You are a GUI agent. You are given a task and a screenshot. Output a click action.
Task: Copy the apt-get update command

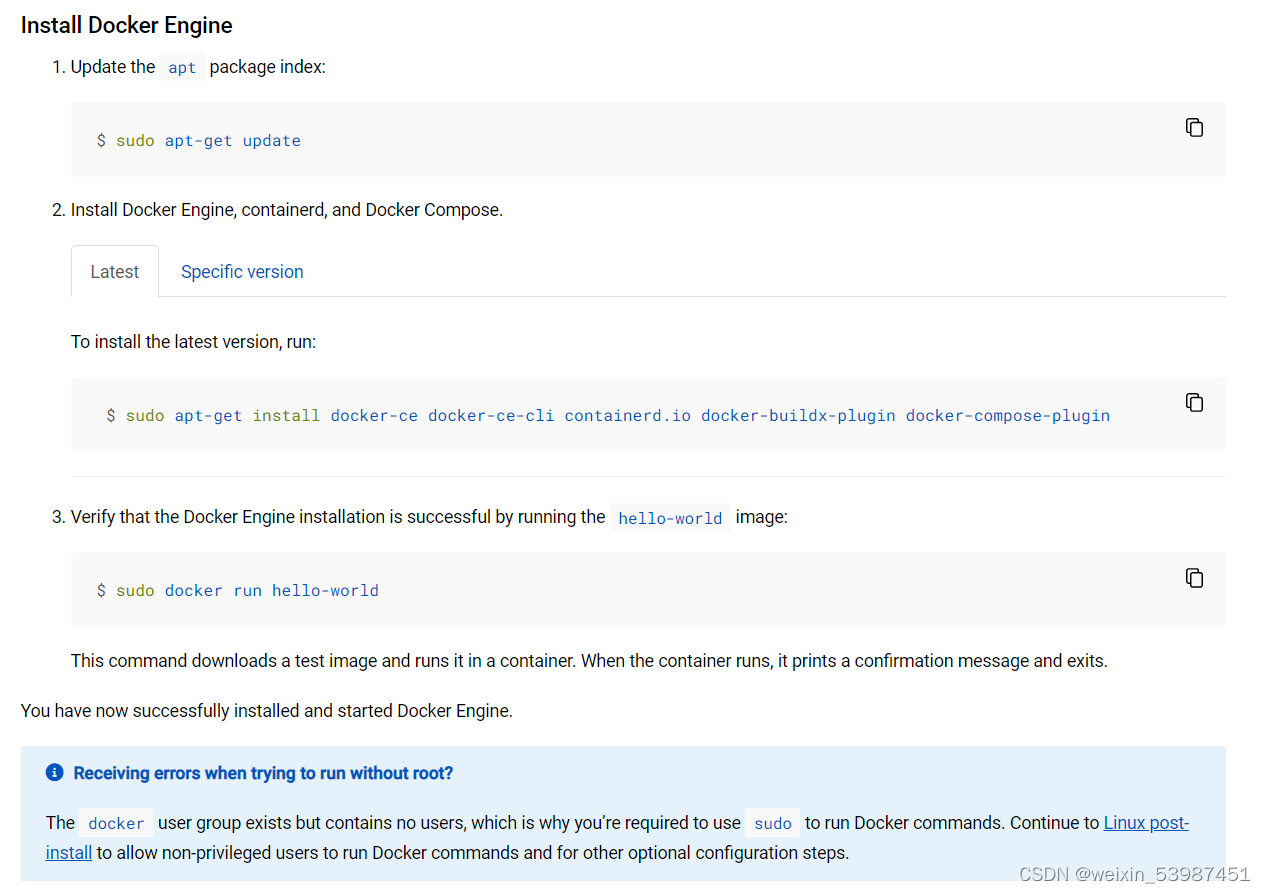tap(1194, 127)
